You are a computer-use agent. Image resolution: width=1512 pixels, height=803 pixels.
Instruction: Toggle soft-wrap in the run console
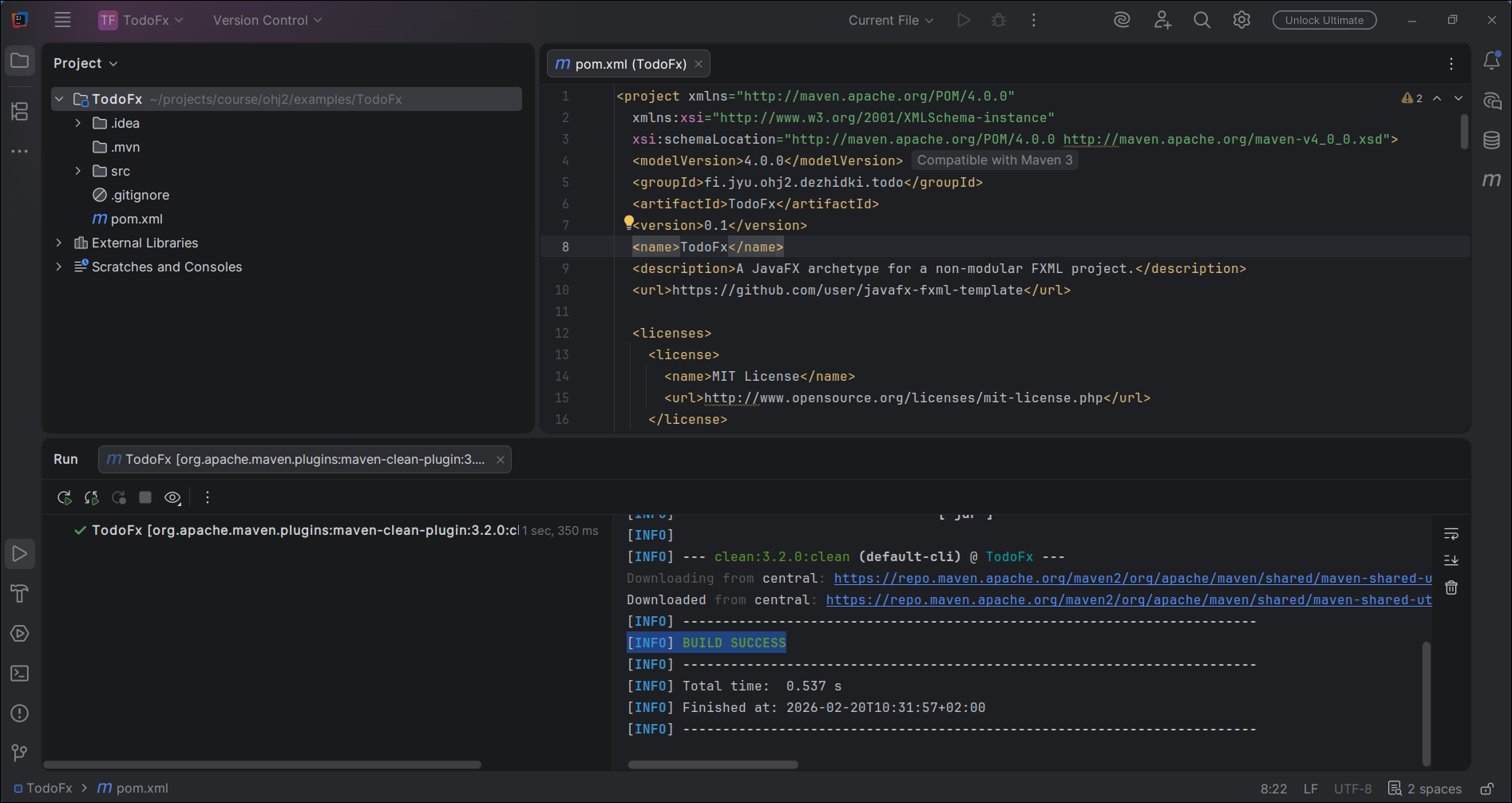click(x=1451, y=533)
